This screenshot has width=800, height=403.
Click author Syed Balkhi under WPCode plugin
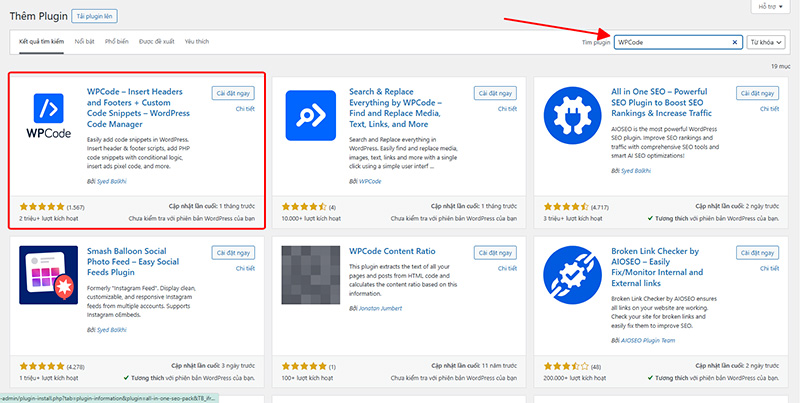(111, 182)
